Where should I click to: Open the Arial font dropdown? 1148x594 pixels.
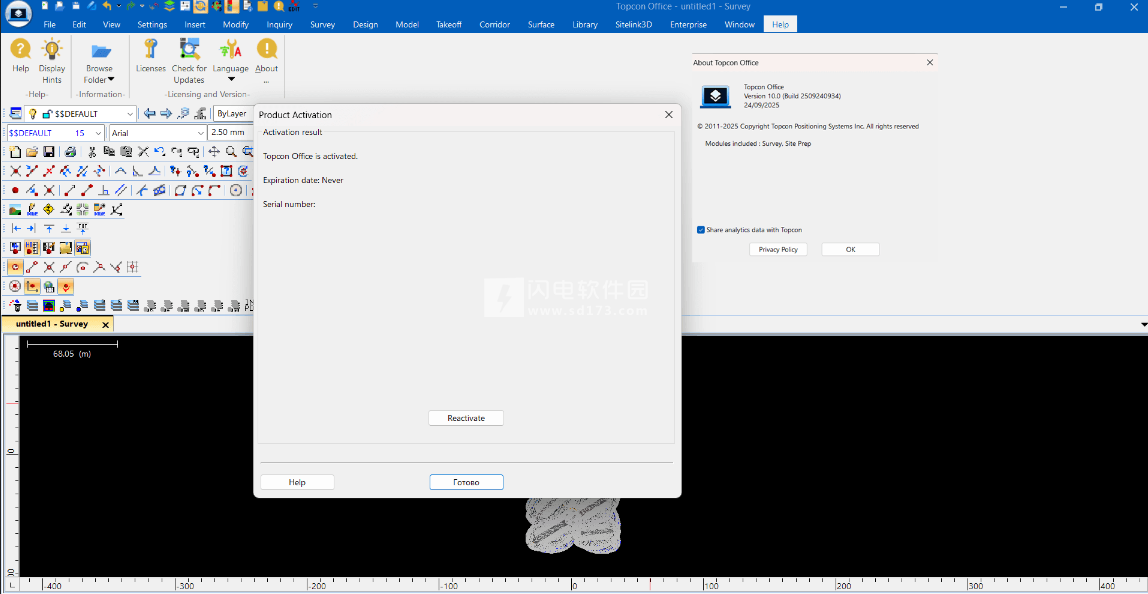tap(199, 133)
